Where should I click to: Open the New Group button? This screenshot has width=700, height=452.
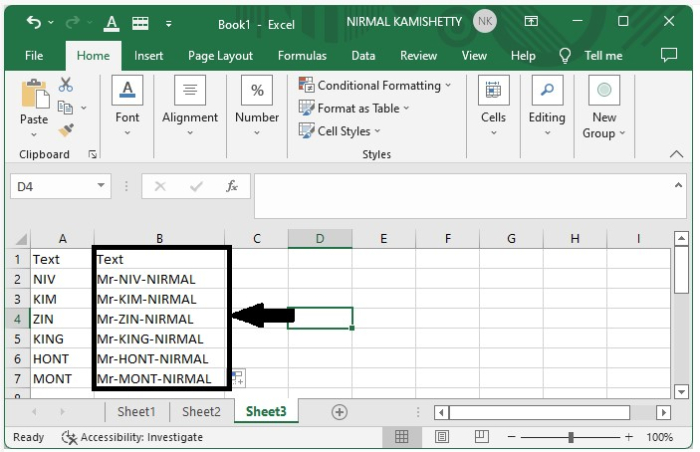coord(604,107)
